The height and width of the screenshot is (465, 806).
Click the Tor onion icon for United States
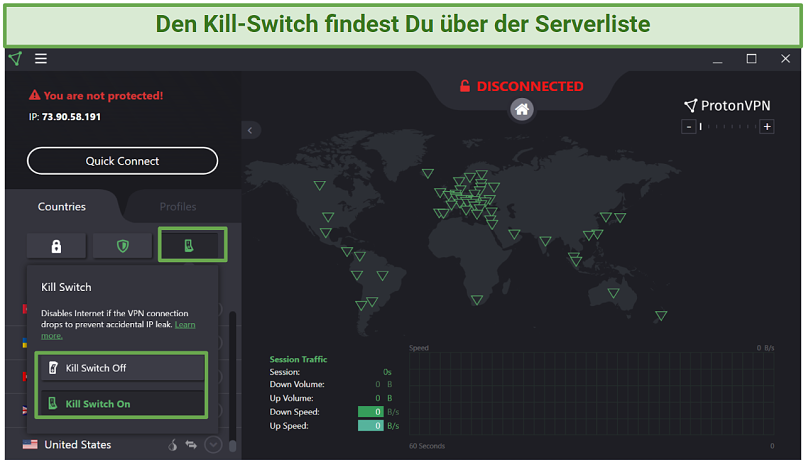click(173, 444)
